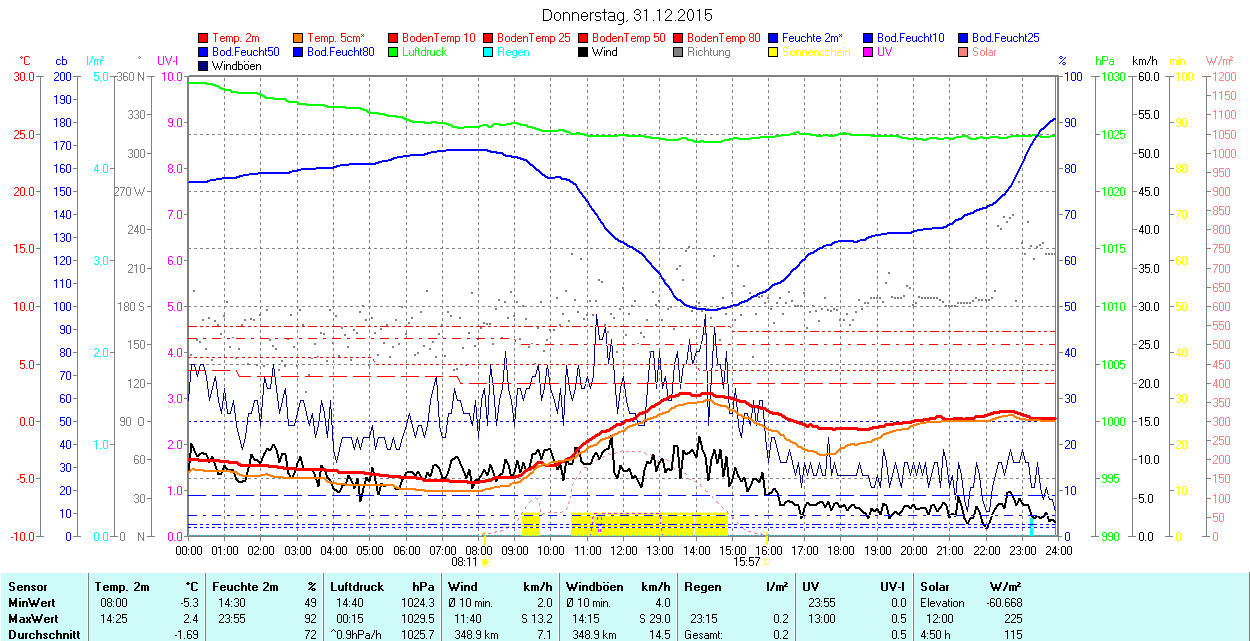
Task: Click the dark blue Windböen legend square
Action: 204,66
